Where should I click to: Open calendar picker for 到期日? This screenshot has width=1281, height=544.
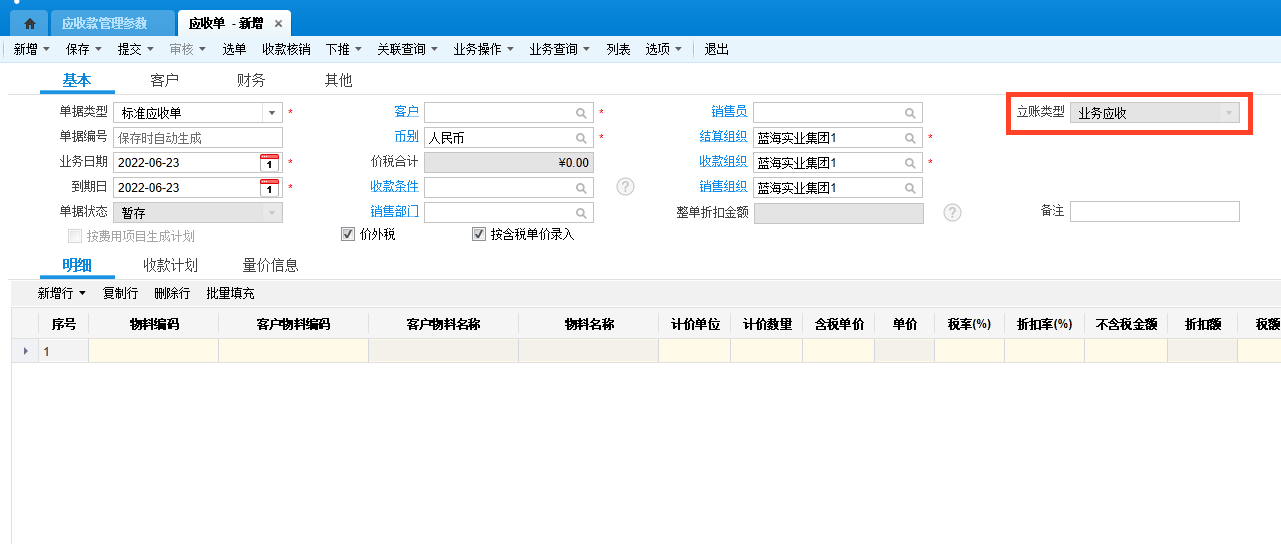[x=270, y=187]
